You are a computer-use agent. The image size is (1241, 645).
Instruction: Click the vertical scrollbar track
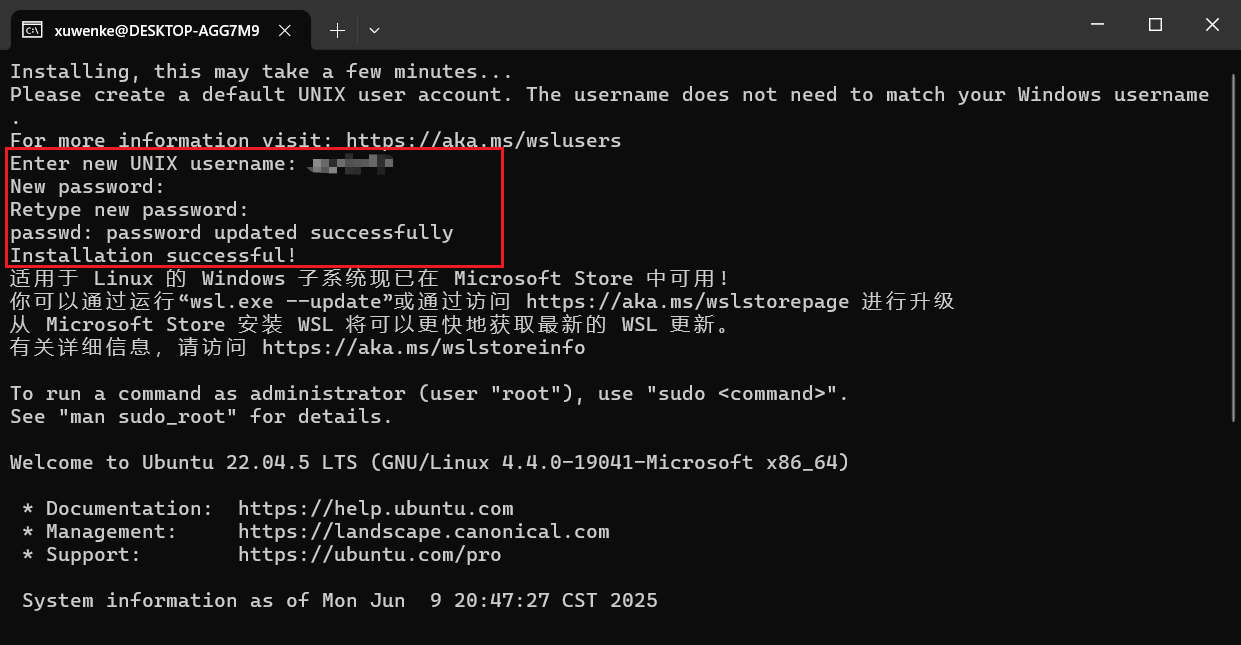(1232, 350)
